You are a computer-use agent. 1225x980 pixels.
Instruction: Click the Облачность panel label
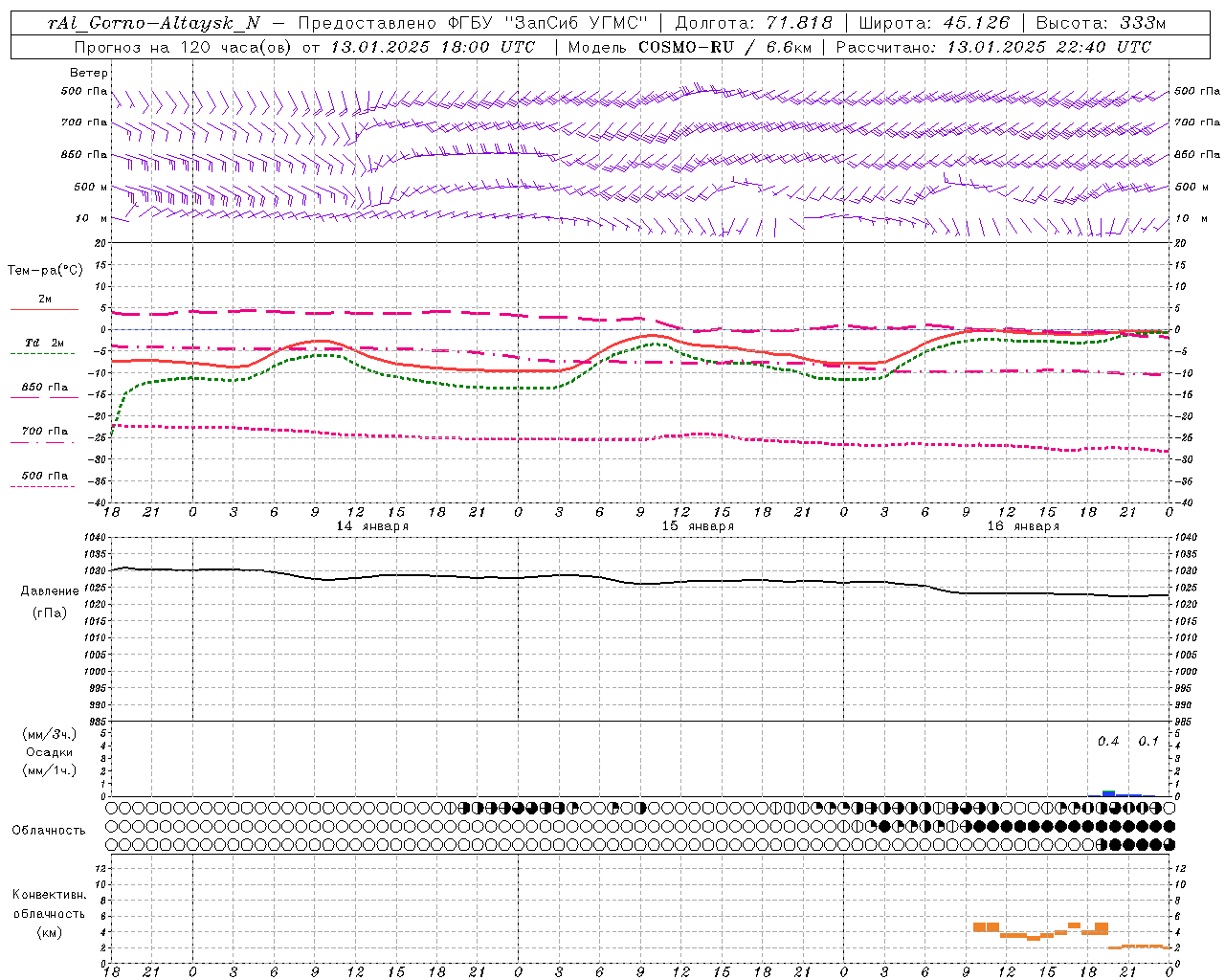pyautogui.click(x=49, y=830)
